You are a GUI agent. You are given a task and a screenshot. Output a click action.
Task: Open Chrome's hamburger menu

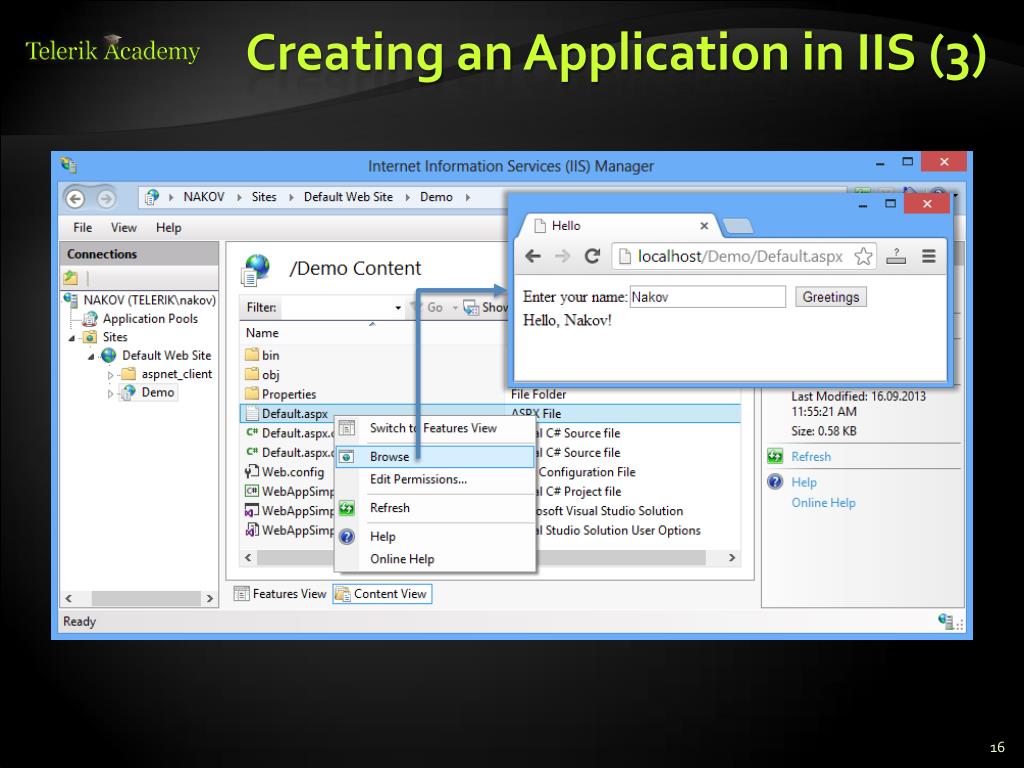(929, 256)
